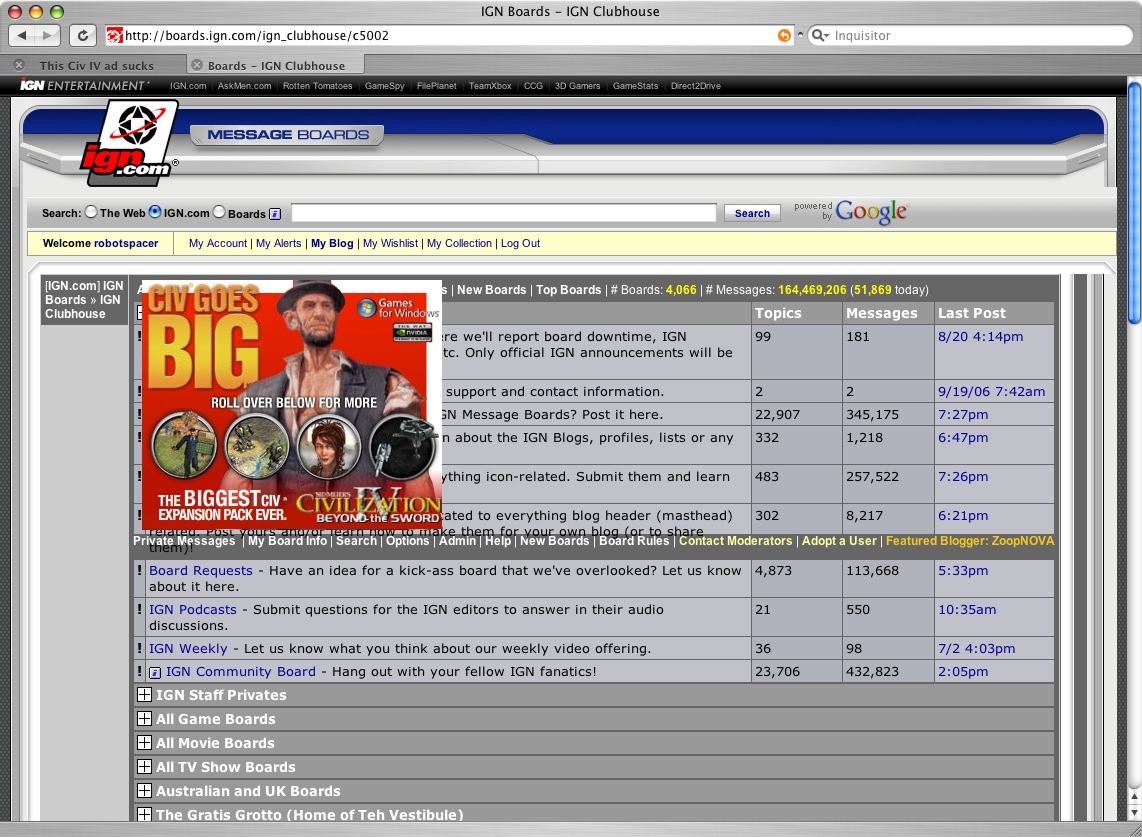Click the last post time 9/19/06 7:42am
1142x837 pixels.
pyautogui.click(x=991, y=391)
